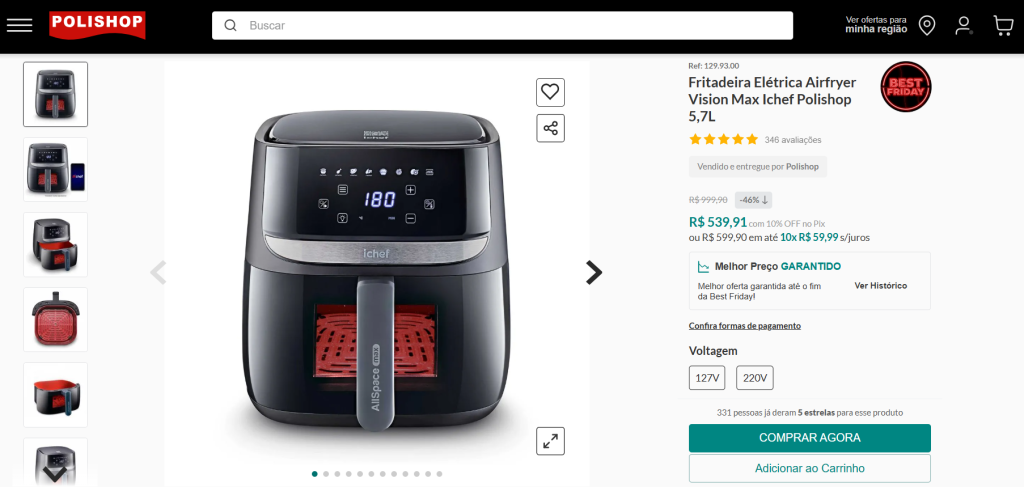
Task: Open the user account icon
Action: click(x=963, y=25)
